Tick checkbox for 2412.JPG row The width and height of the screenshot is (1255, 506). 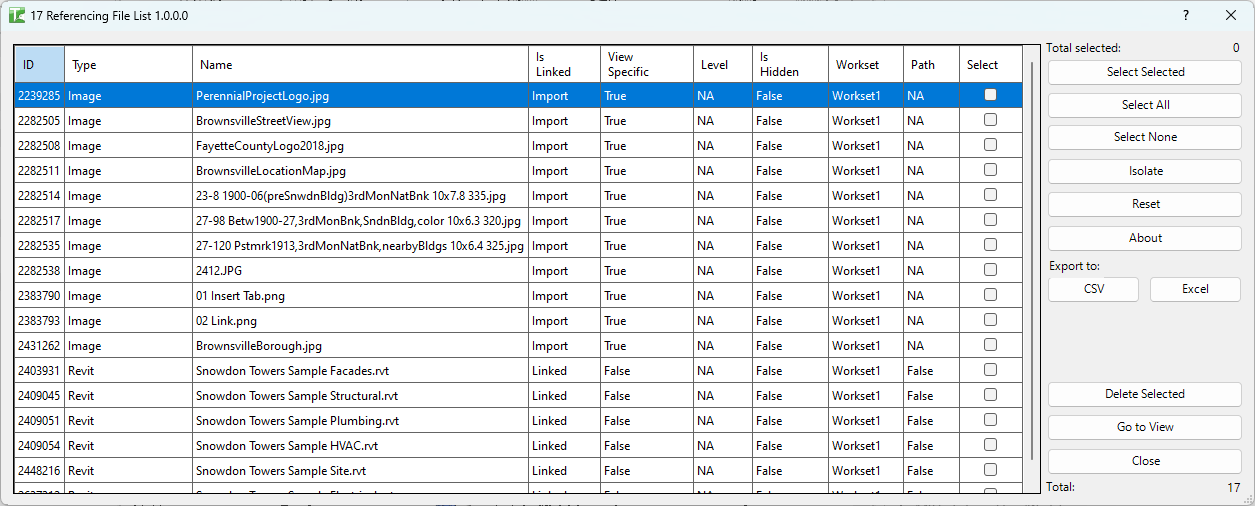[x=990, y=270]
